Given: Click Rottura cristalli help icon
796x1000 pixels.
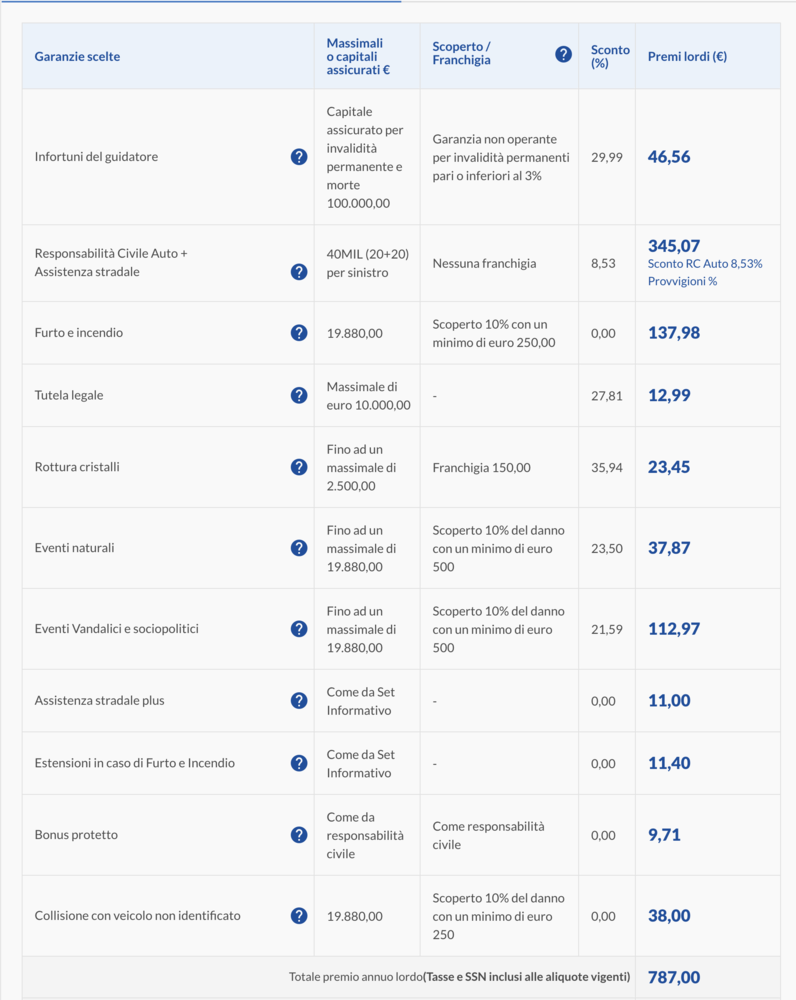Looking at the screenshot, I should tap(298, 467).
